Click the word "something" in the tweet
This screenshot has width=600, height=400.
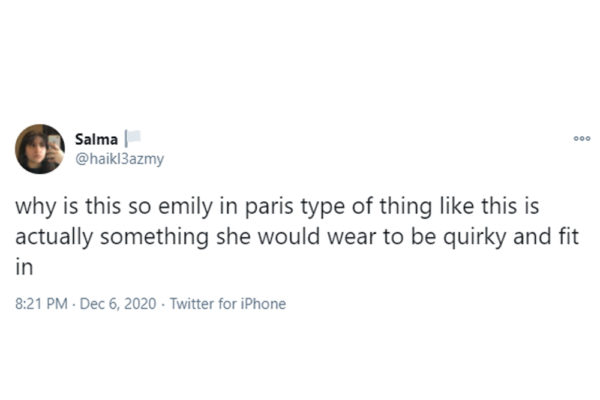click(x=155, y=238)
